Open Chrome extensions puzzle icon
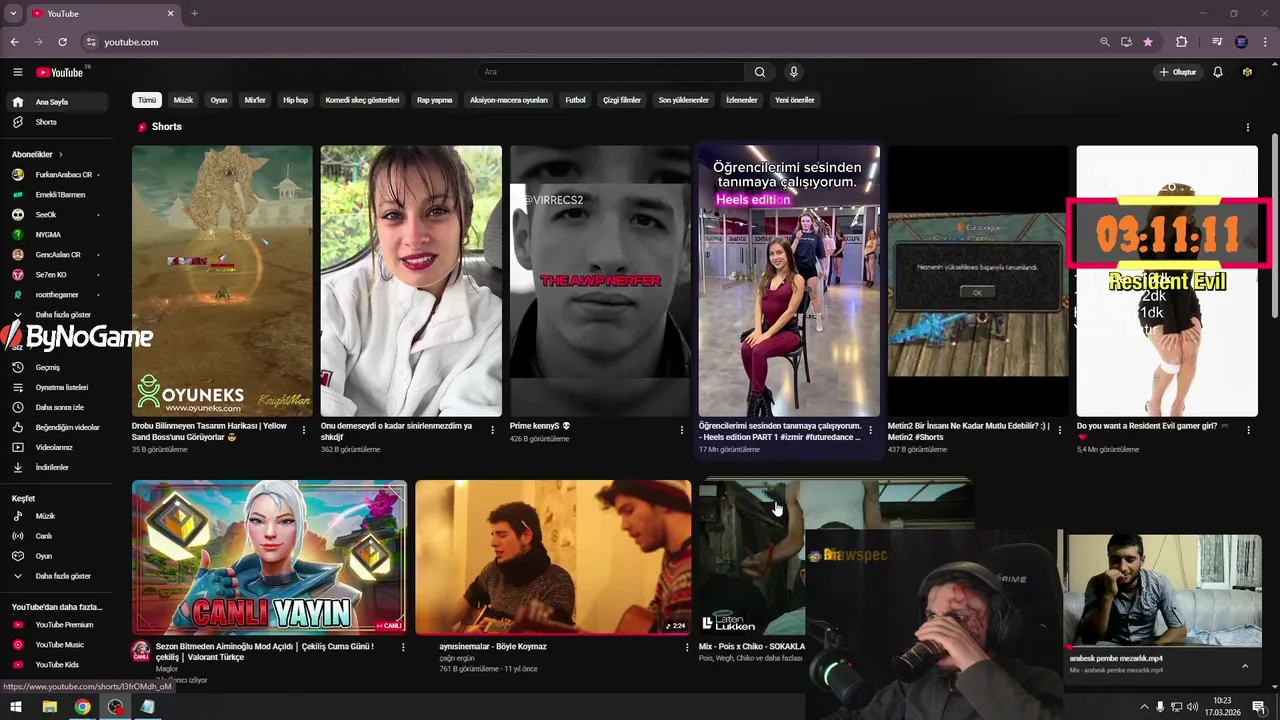 (1182, 42)
